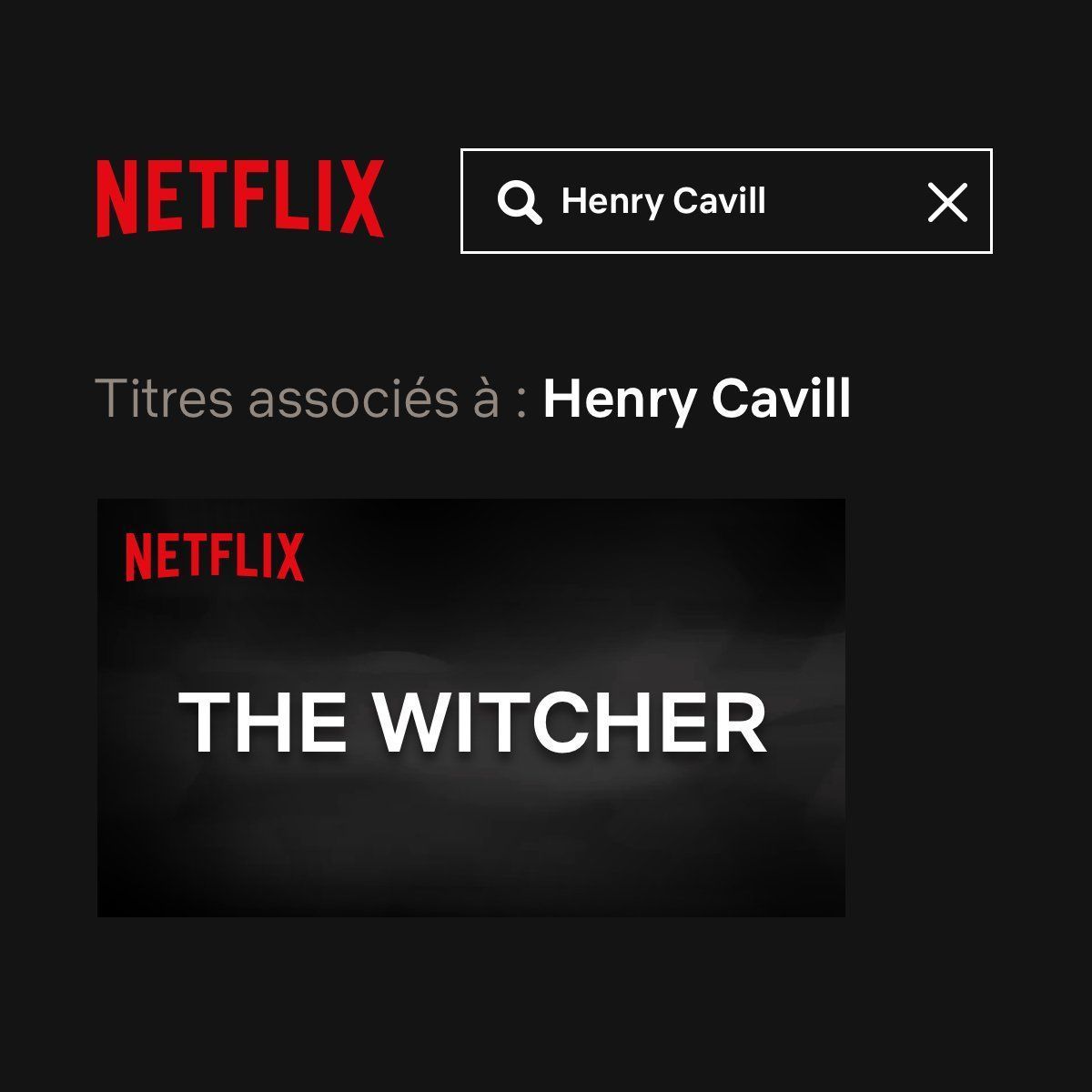Viewport: 1092px width, 1092px height.
Task: Click the 'Titres associés à' label
Action: click(298, 399)
